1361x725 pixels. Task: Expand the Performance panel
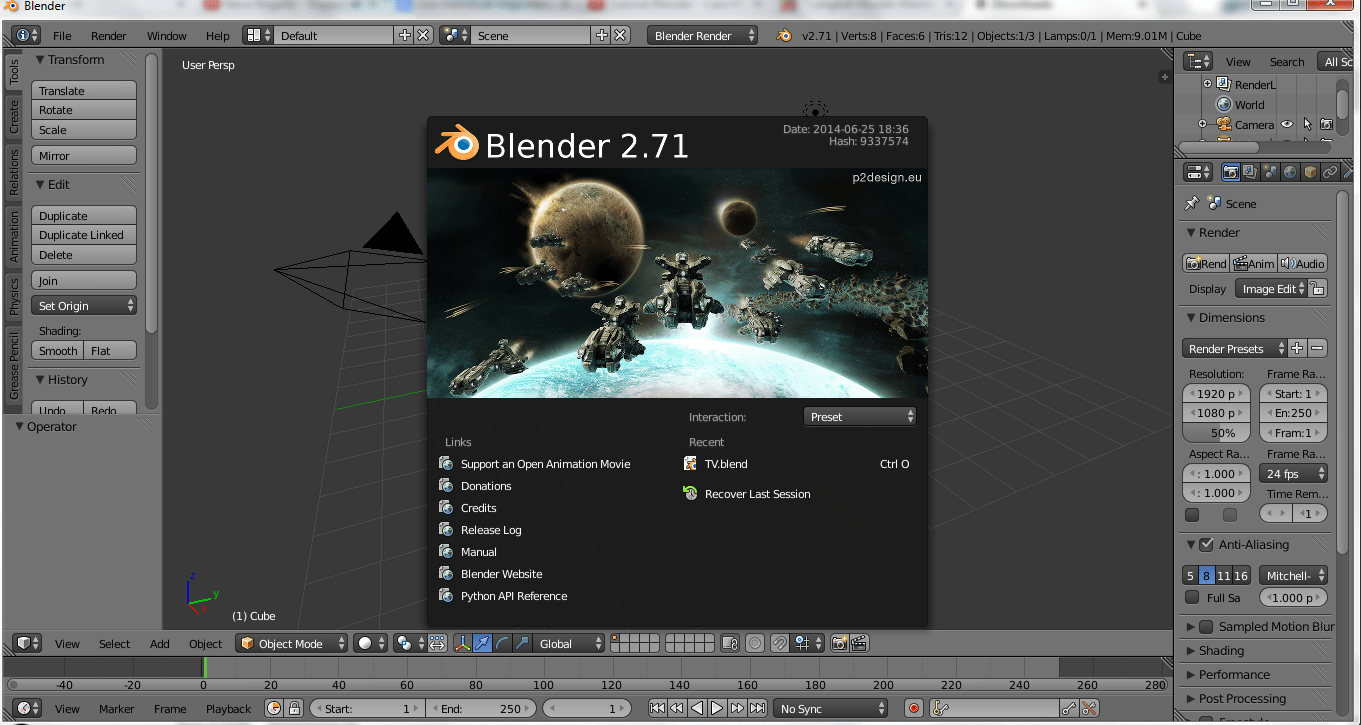[1234, 675]
